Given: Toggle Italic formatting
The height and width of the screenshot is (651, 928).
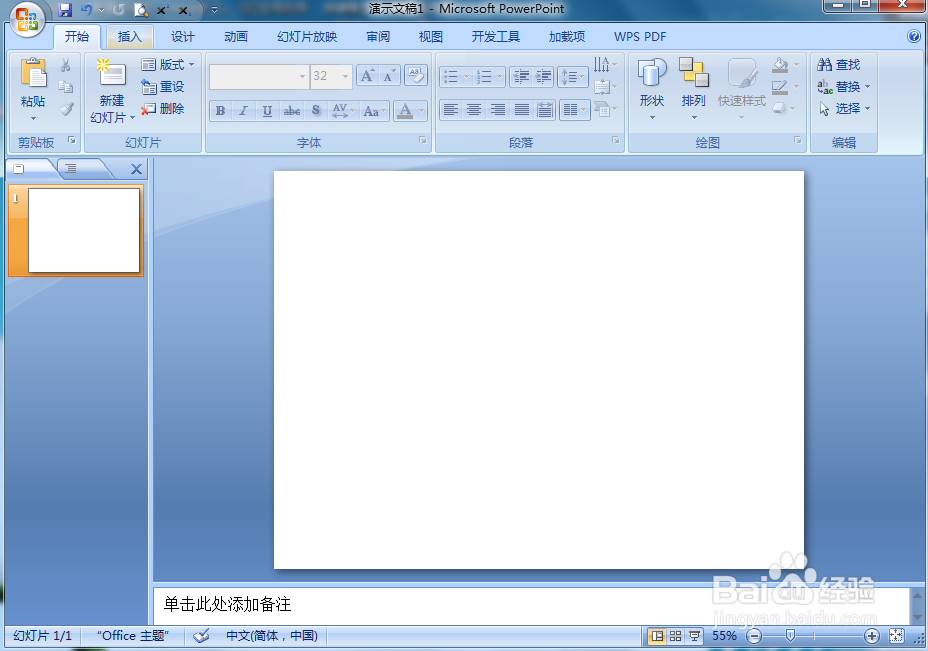Looking at the screenshot, I should click(243, 111).
